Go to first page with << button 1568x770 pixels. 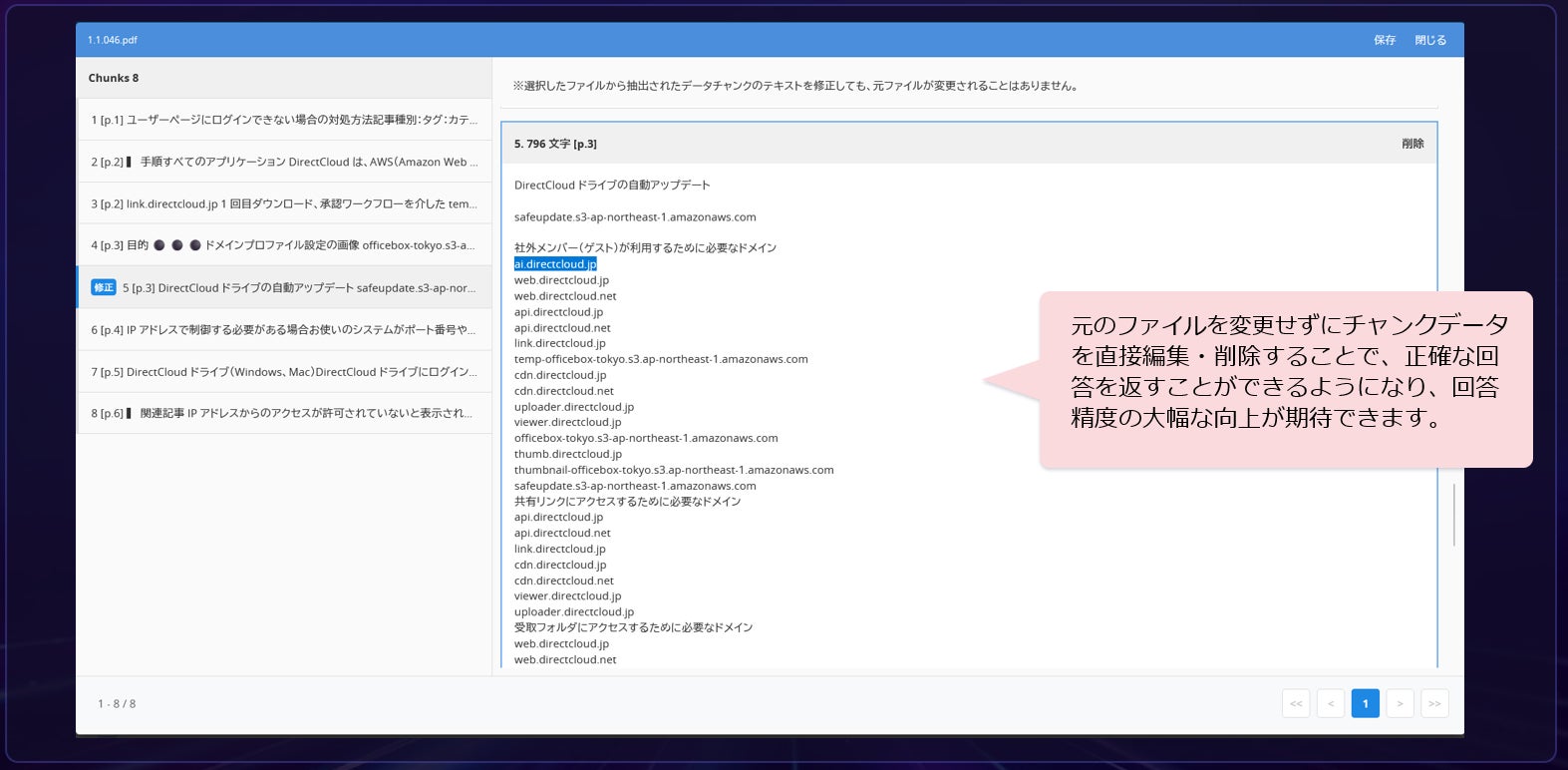1296,703
